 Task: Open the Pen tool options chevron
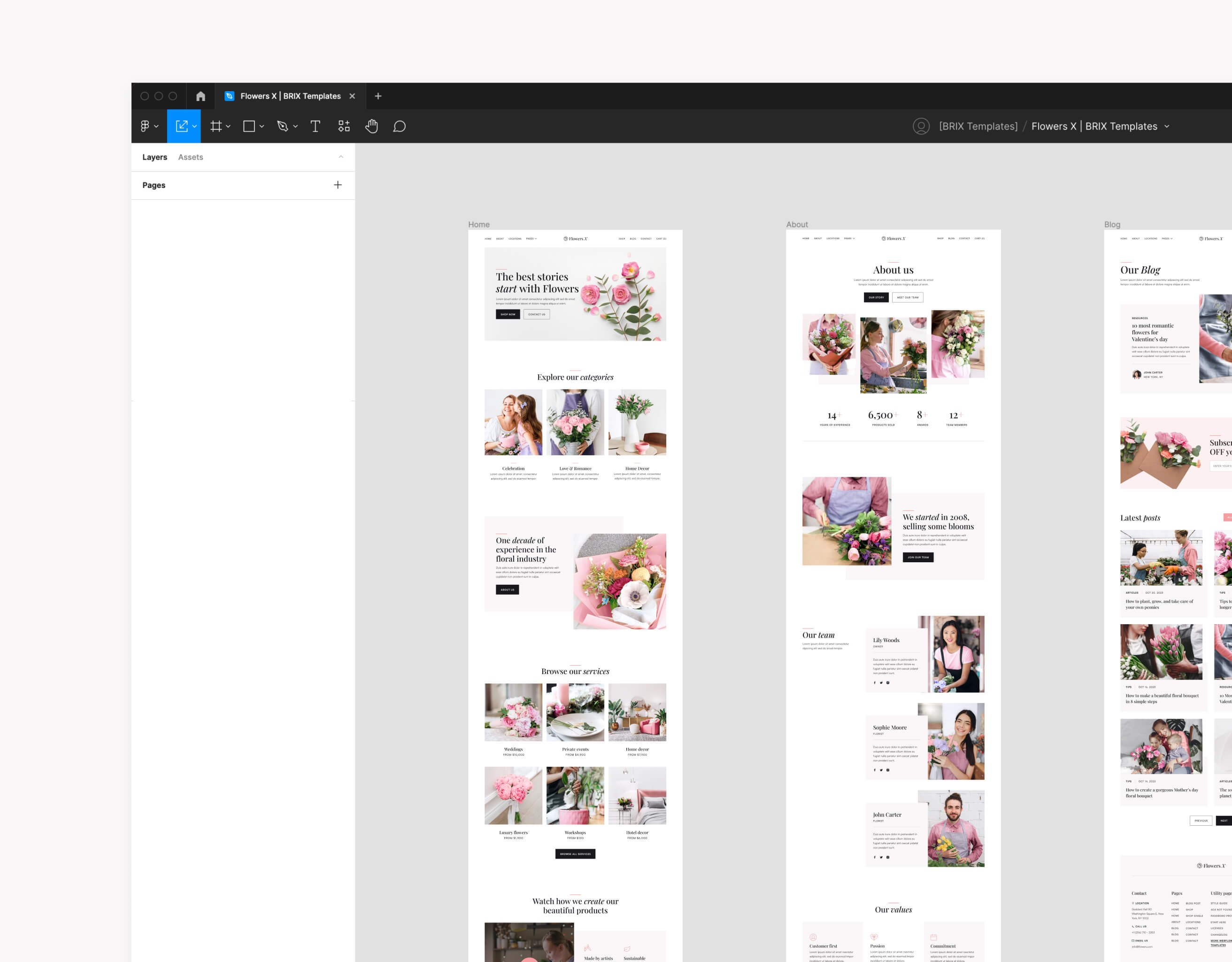(x=295, y=126)
